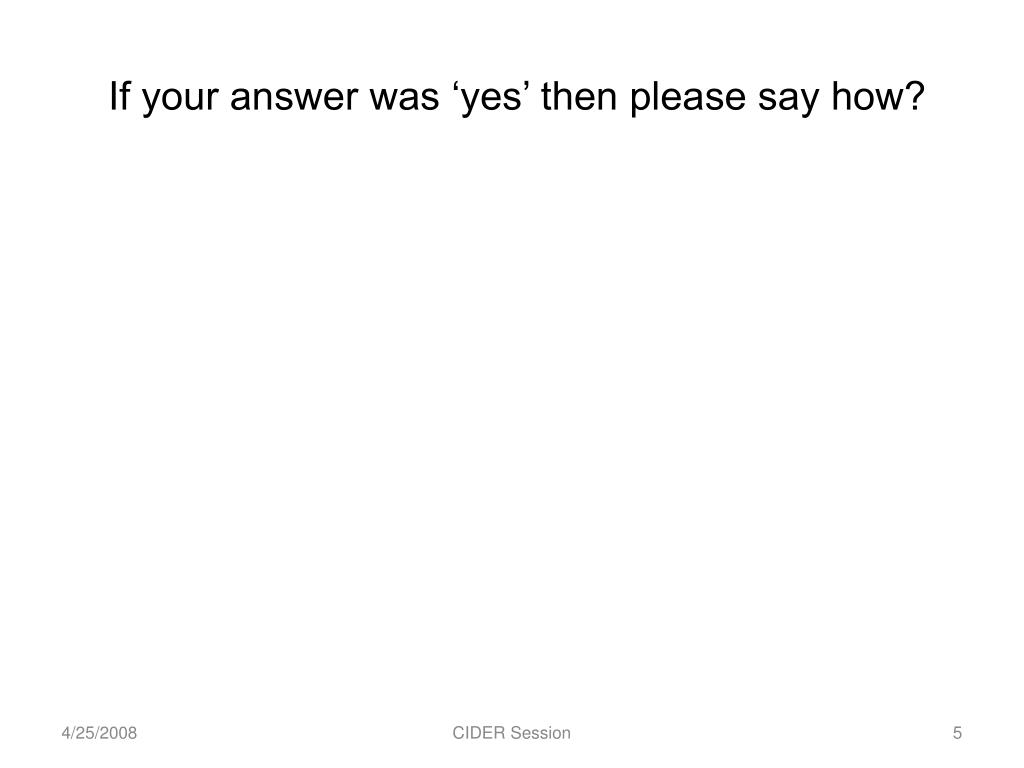The height and width of the screenshot is (768, 1024).
Task: Click the question mark ending the title
Action: tap(915, 95)
